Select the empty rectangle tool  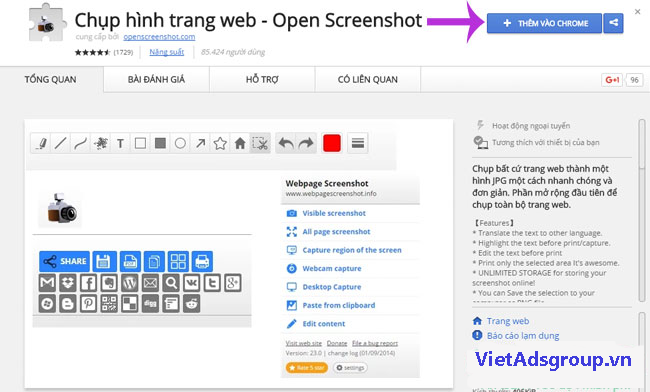click(141, 143)
